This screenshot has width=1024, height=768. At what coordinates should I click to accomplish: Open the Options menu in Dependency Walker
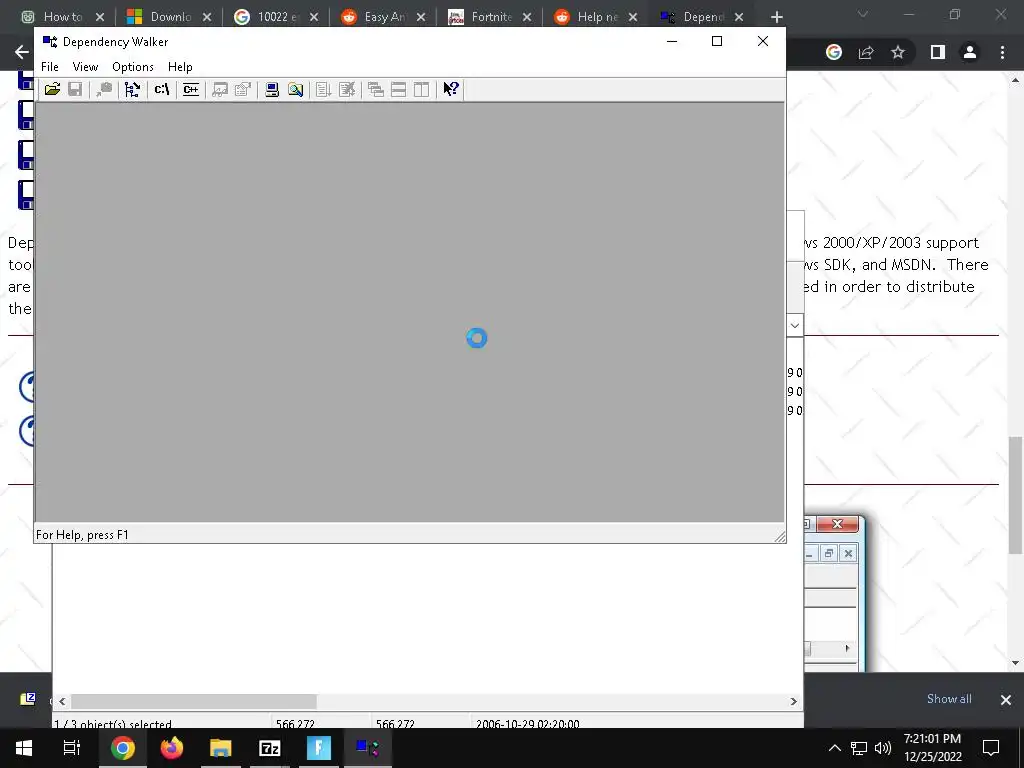pos(133,67)
